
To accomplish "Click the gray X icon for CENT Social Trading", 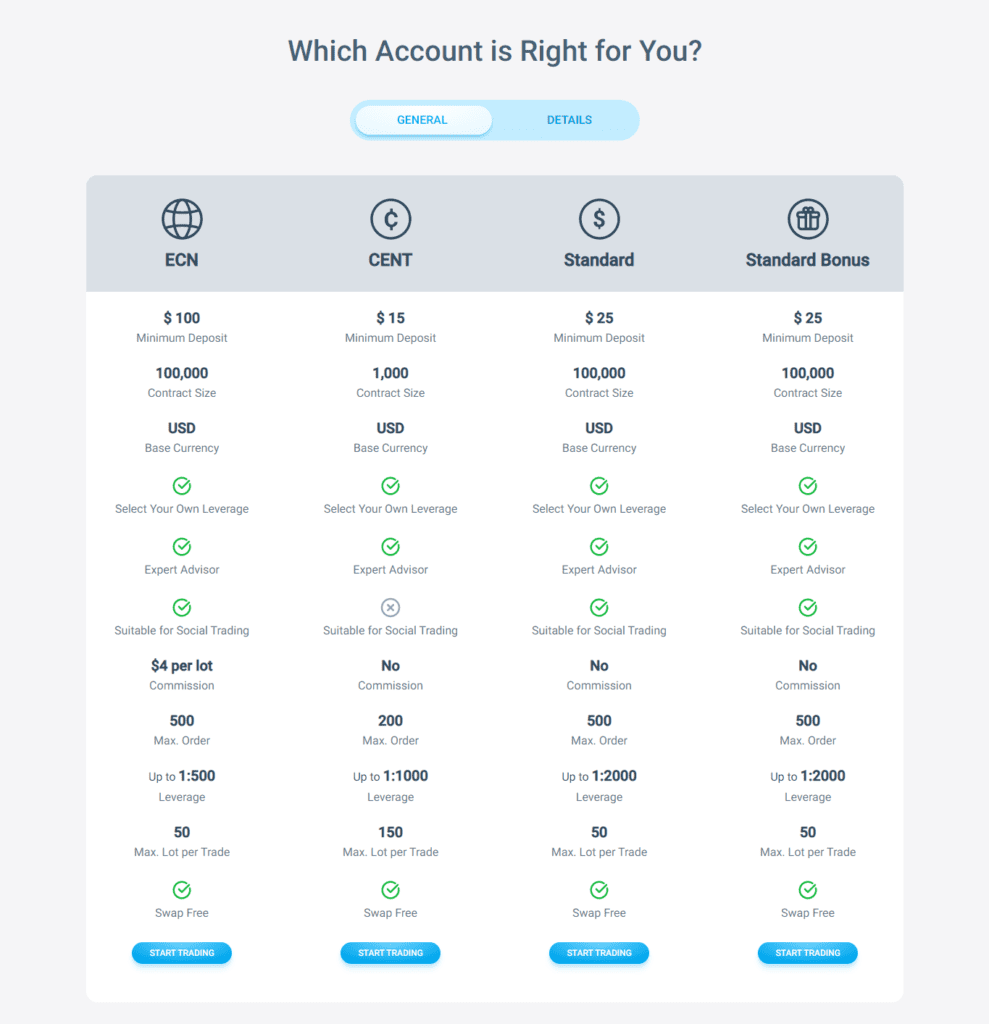I will click(391, 607).
